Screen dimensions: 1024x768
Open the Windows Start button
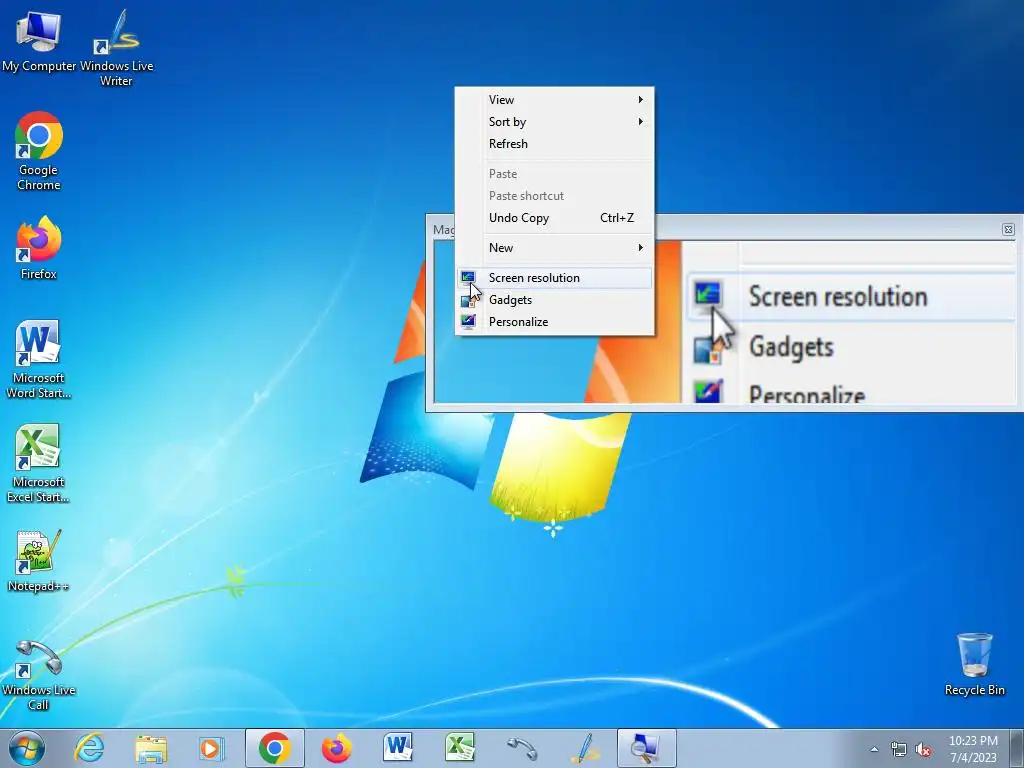(27, 748)
